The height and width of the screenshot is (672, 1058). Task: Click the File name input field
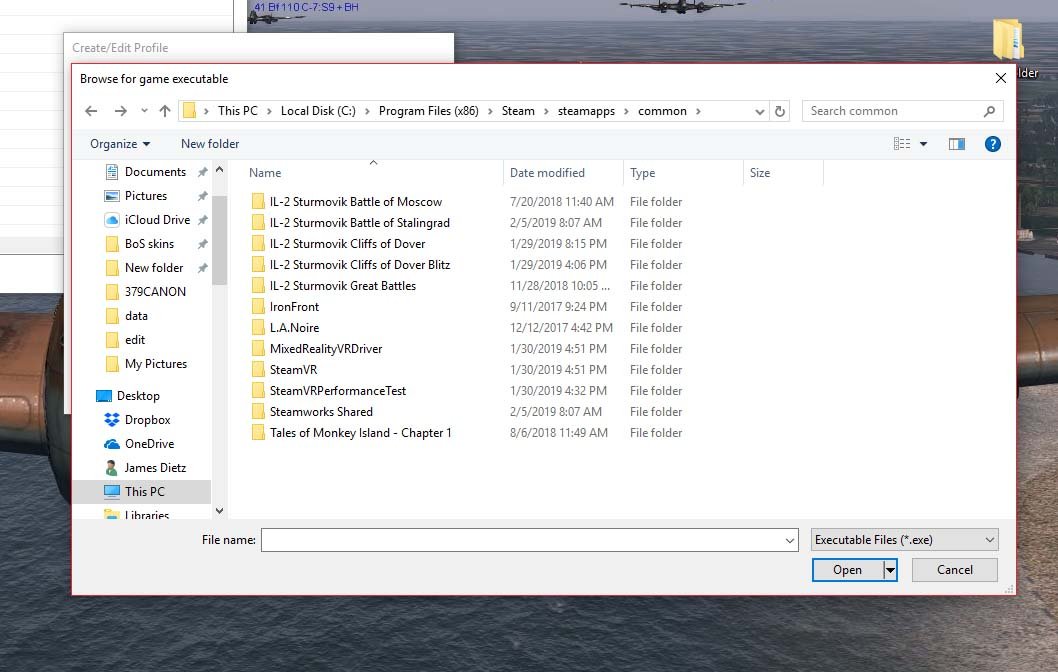529,540
